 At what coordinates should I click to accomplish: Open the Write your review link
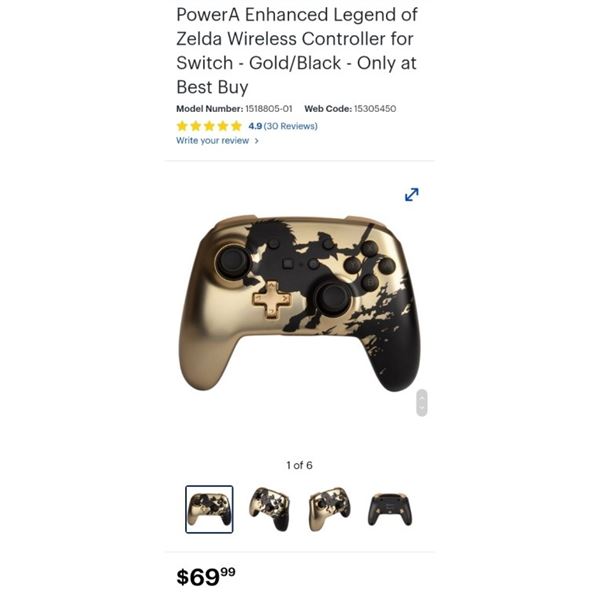212,140
